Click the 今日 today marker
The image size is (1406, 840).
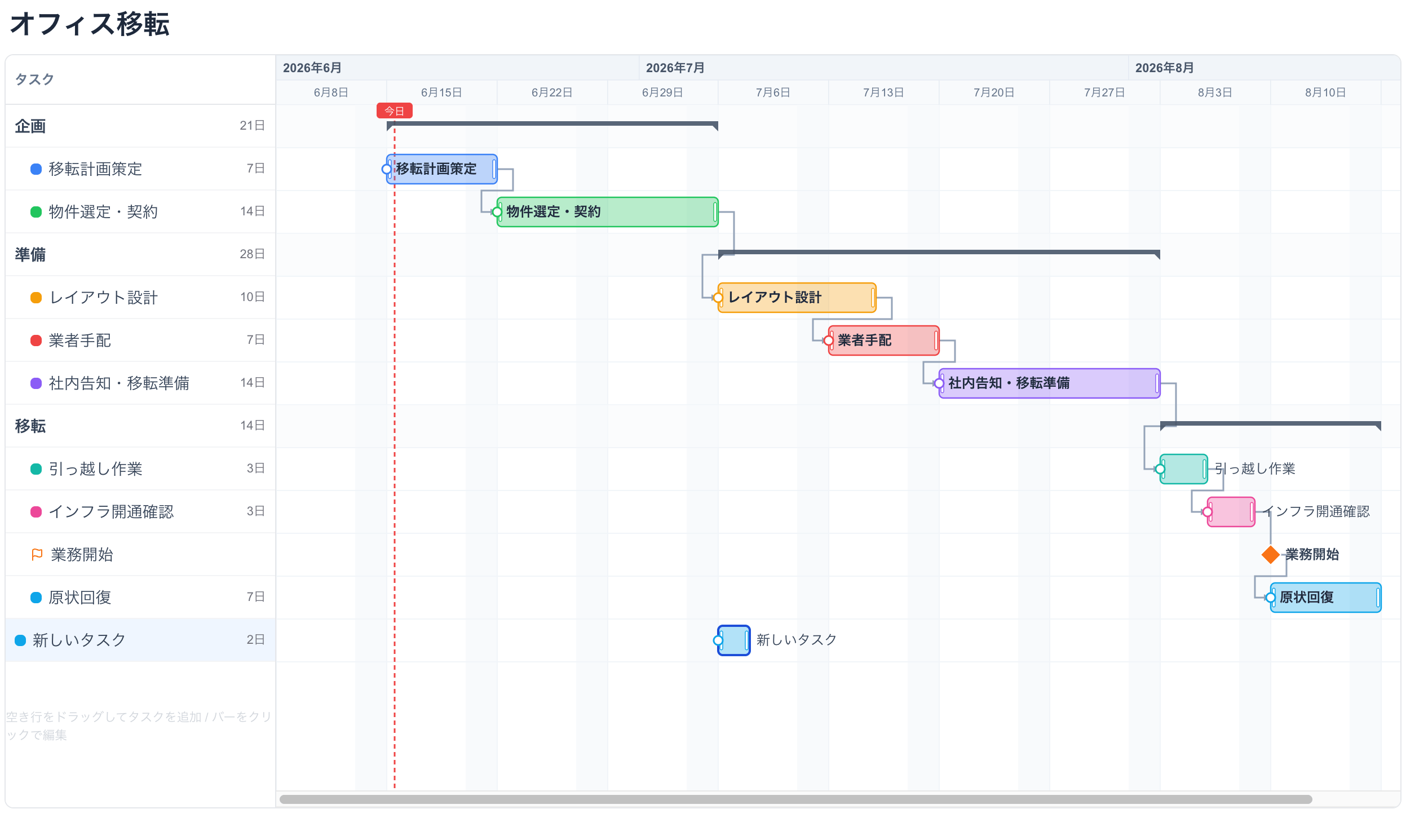pos(395,111)
